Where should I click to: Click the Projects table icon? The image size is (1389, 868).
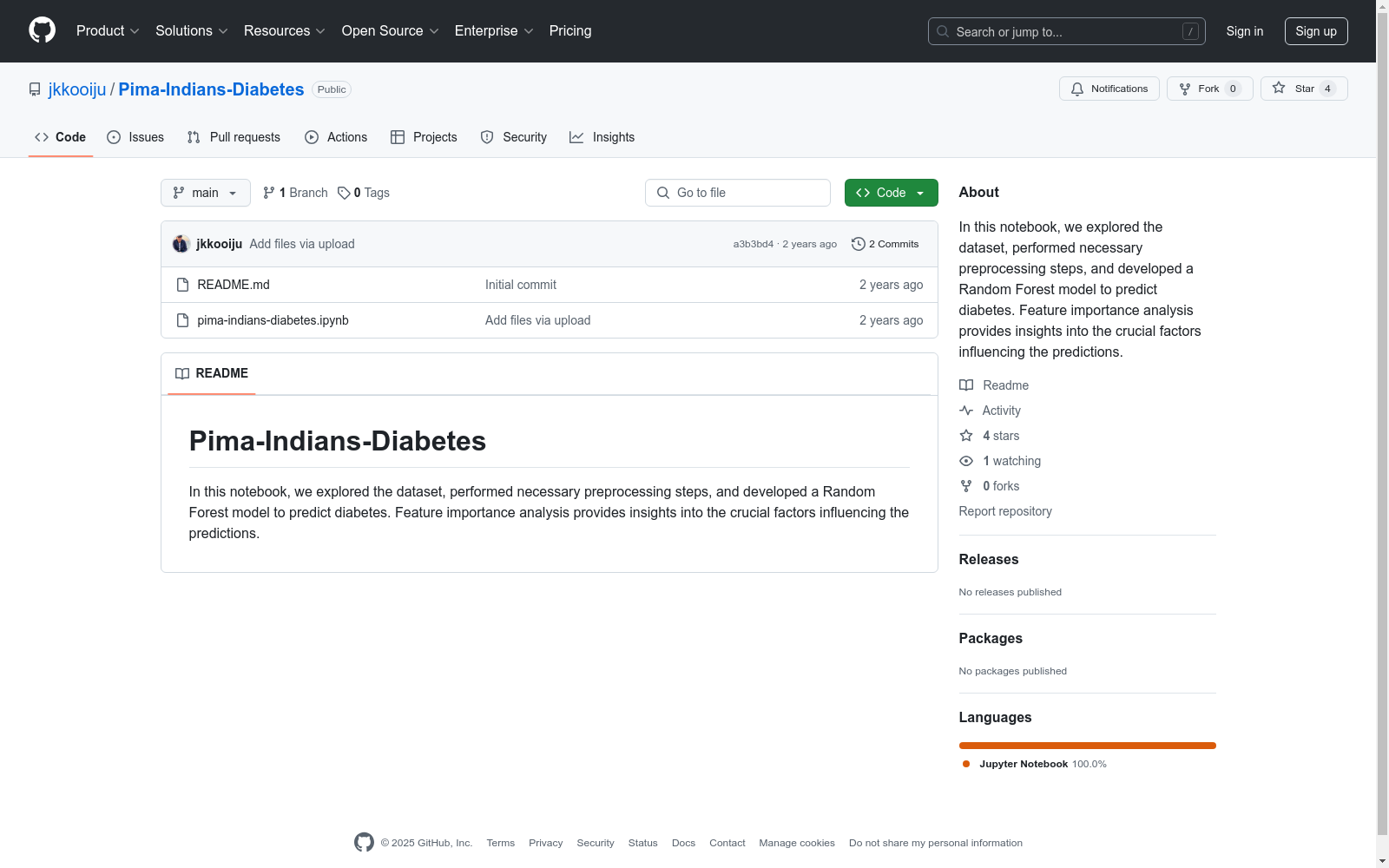click(x=398, y=137)
